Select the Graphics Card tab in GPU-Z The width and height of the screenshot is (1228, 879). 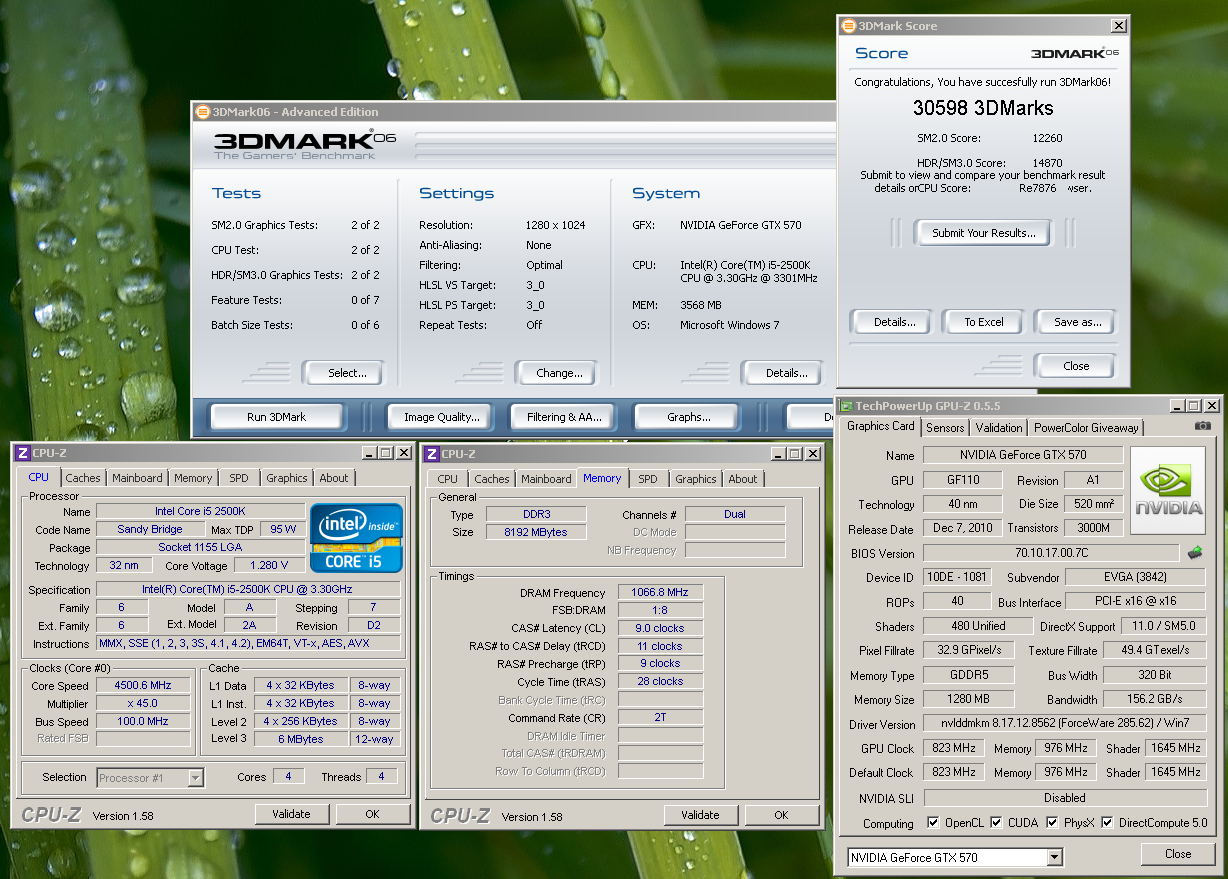coord(880,426)
